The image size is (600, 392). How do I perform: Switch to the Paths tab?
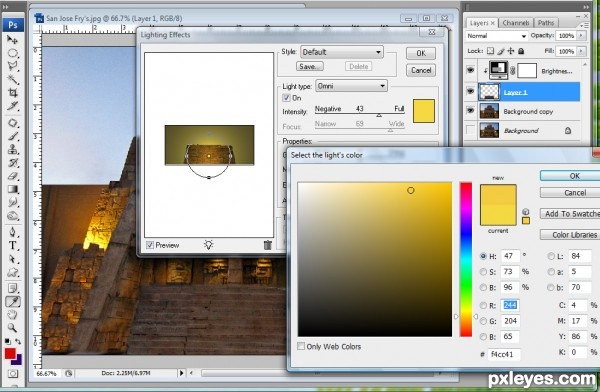point(546,23)
